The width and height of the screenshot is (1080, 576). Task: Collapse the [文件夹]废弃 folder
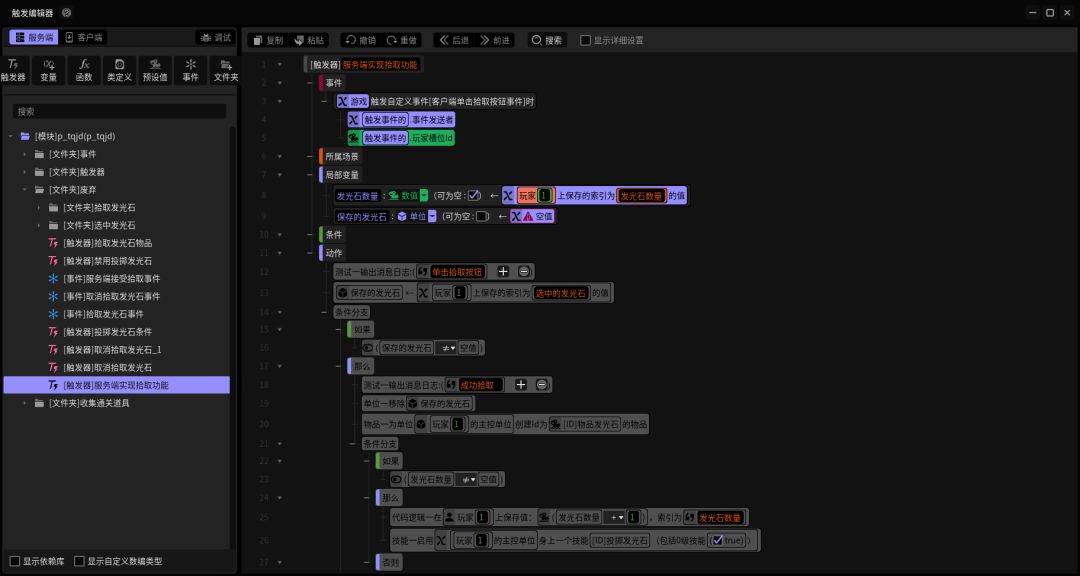click(x=24, y=189)
